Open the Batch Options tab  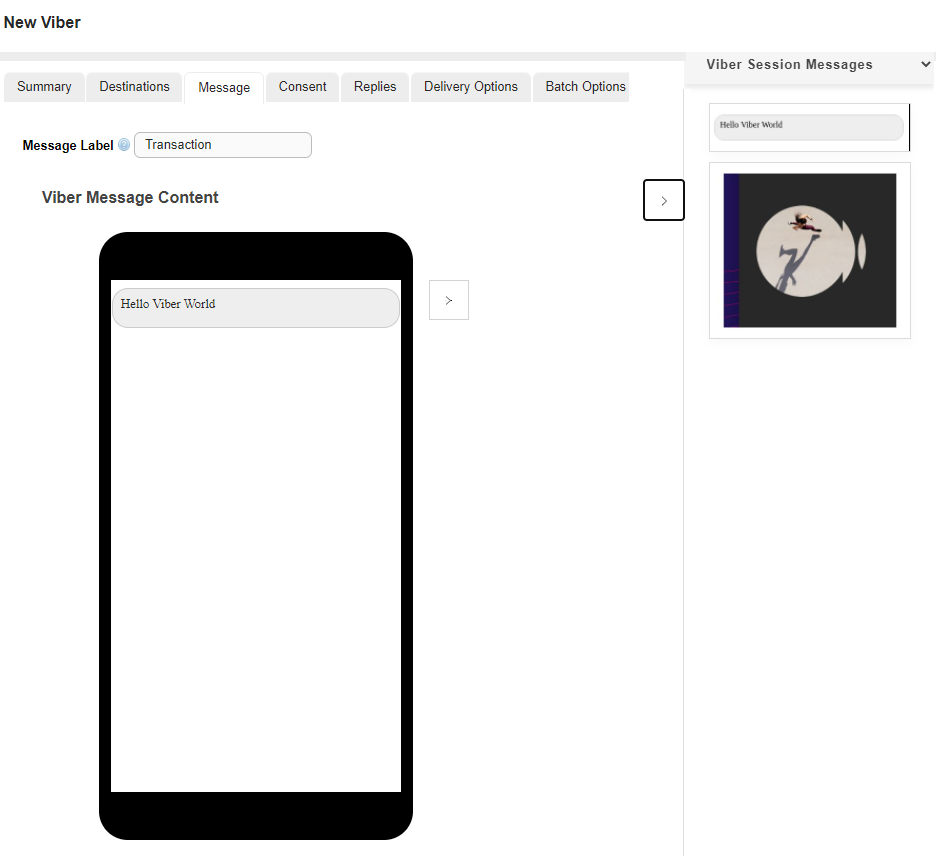[x=585, y=87]
